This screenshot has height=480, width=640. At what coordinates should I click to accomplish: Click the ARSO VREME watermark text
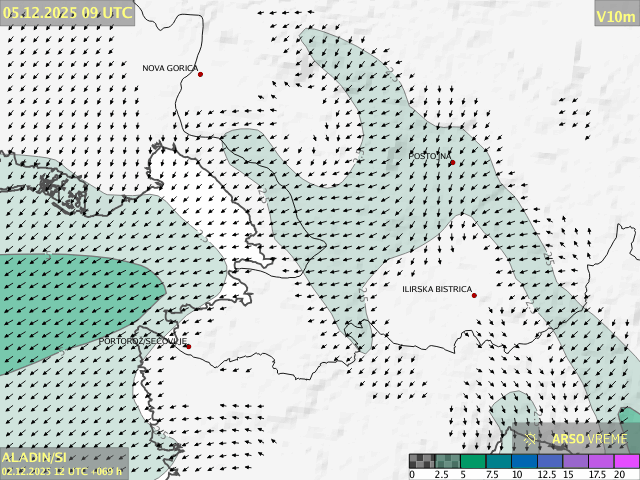pyautogui.click(x=589, y=438)
